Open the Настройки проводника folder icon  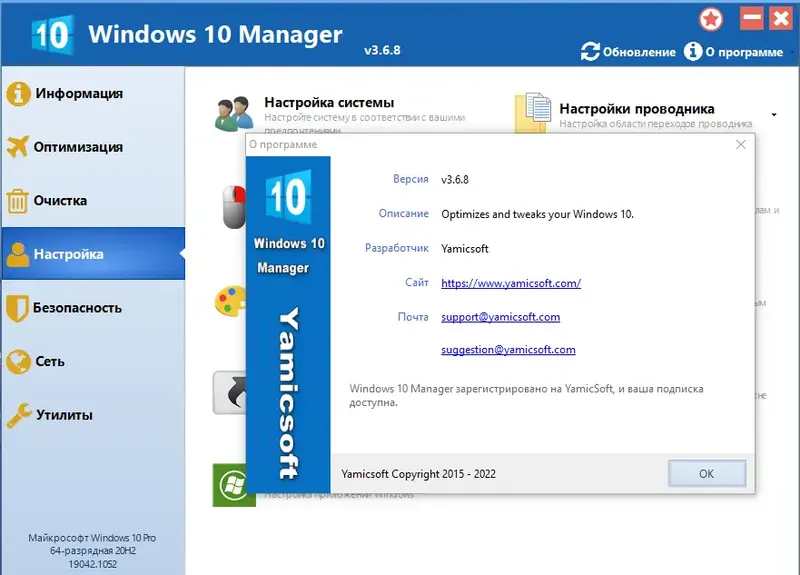533,112
